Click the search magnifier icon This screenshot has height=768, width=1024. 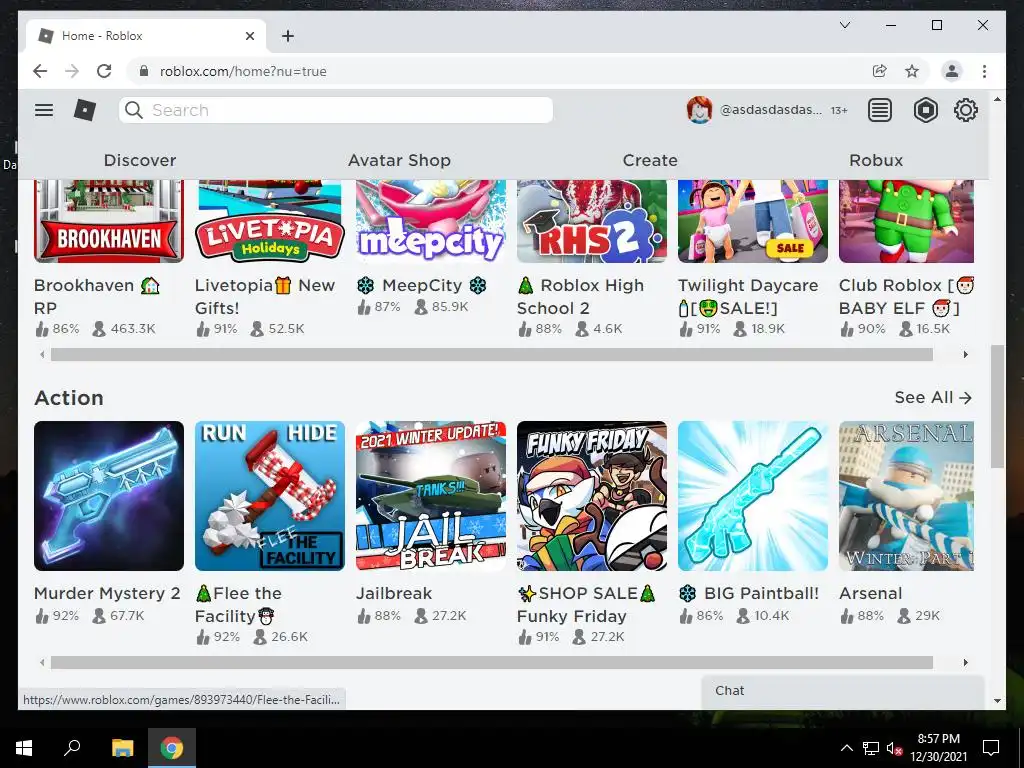[x=134, y=110]
